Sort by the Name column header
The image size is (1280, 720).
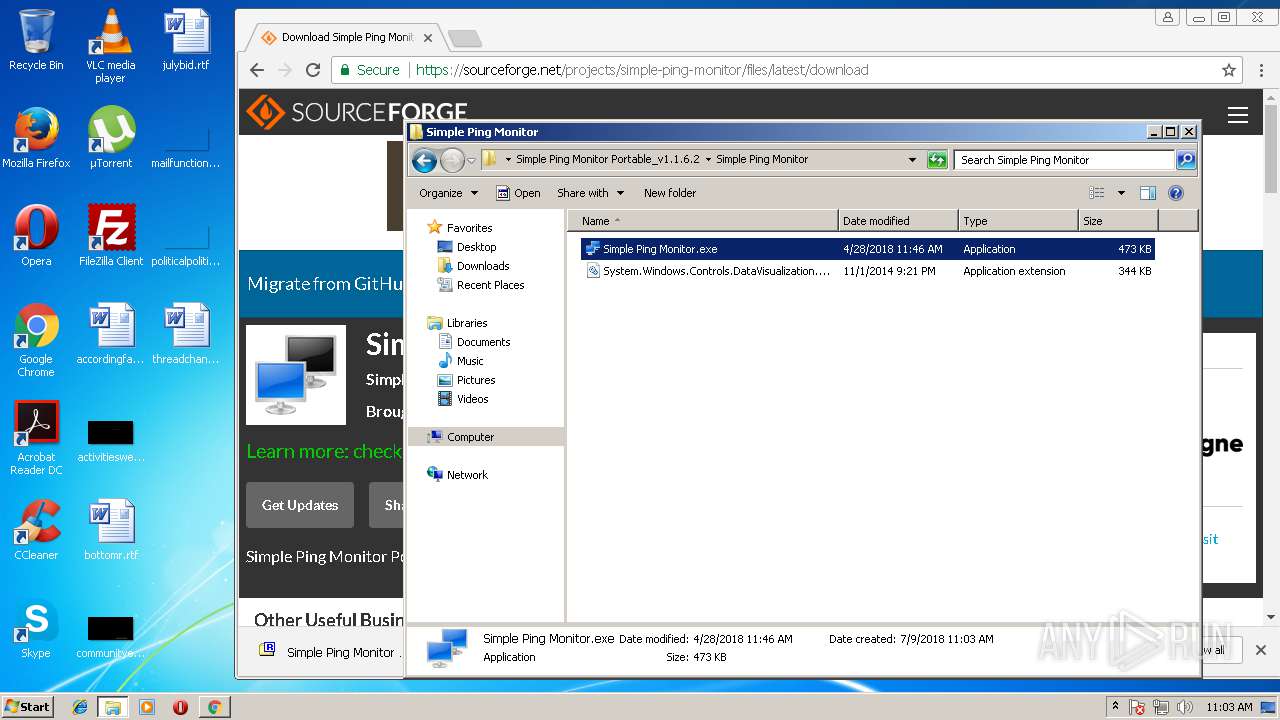click(x=702, y=221)
